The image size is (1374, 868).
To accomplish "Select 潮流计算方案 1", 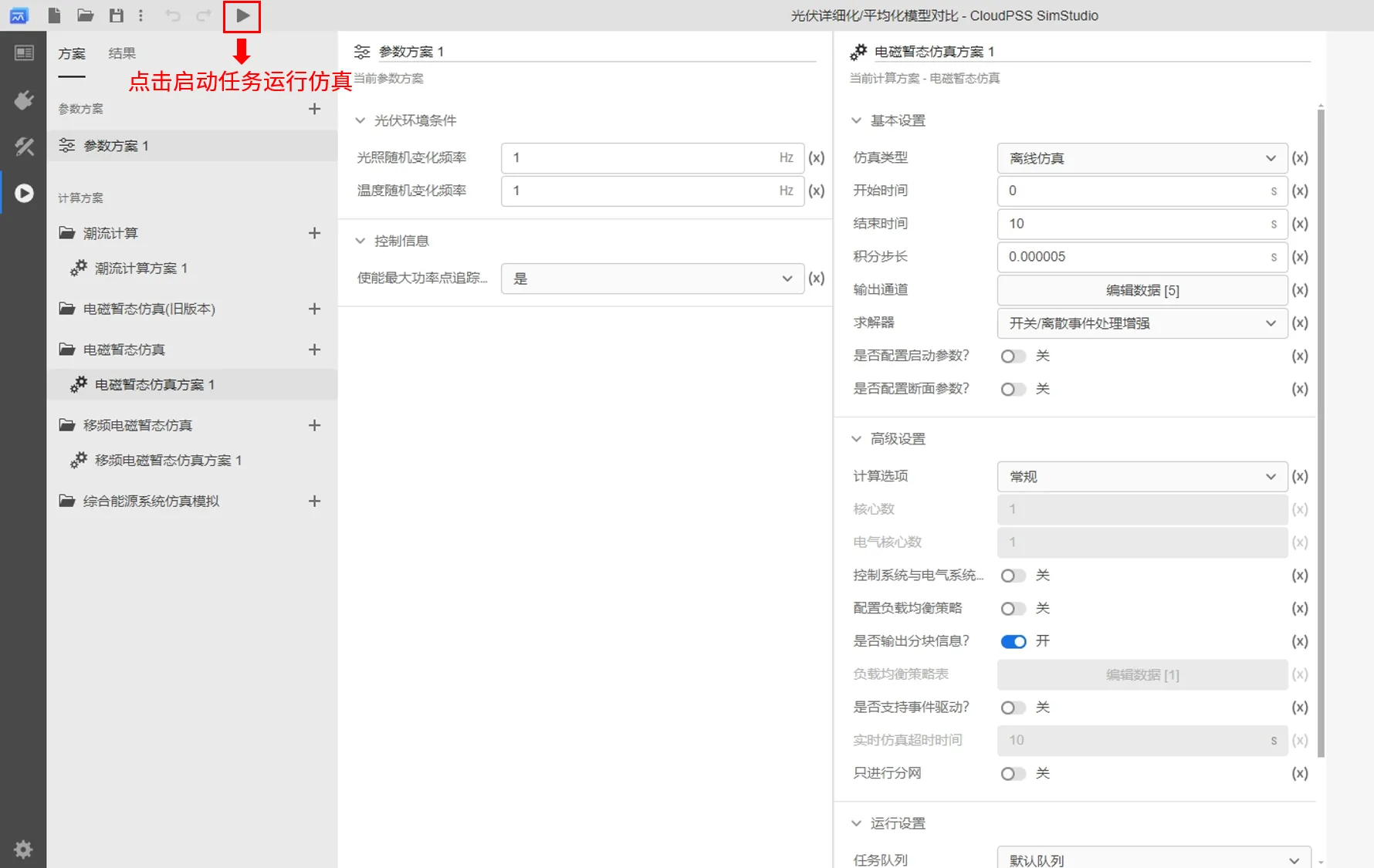I will point(192,268).
